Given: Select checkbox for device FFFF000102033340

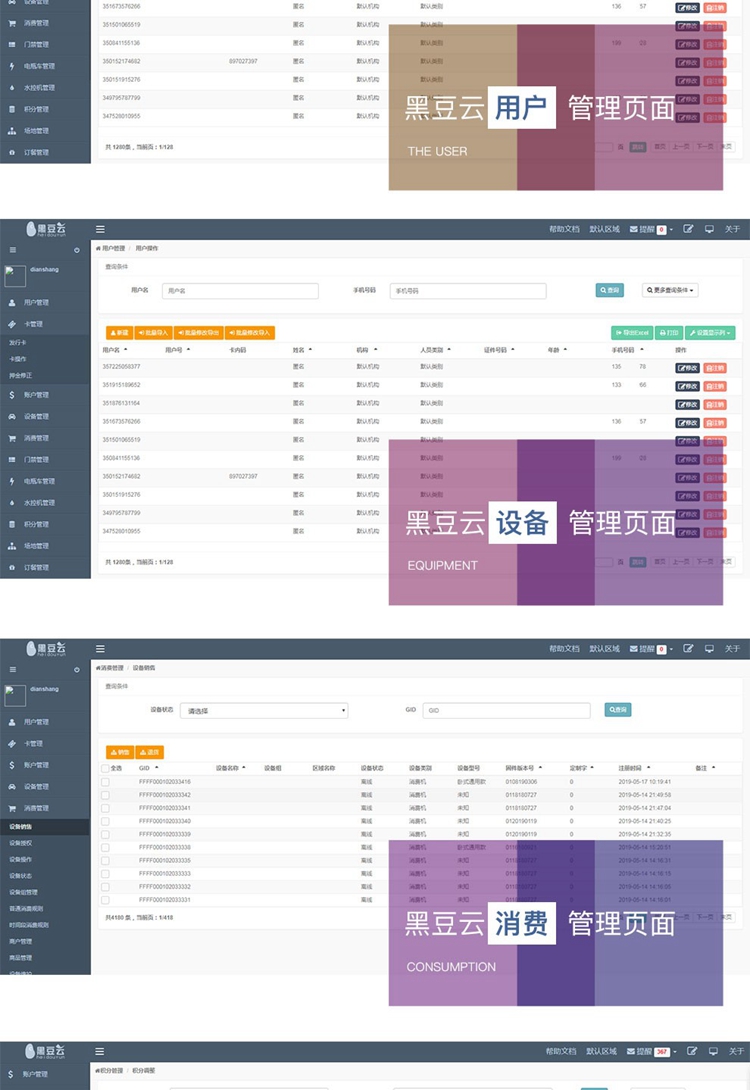Looking at the screenshot, I should 106,821.
